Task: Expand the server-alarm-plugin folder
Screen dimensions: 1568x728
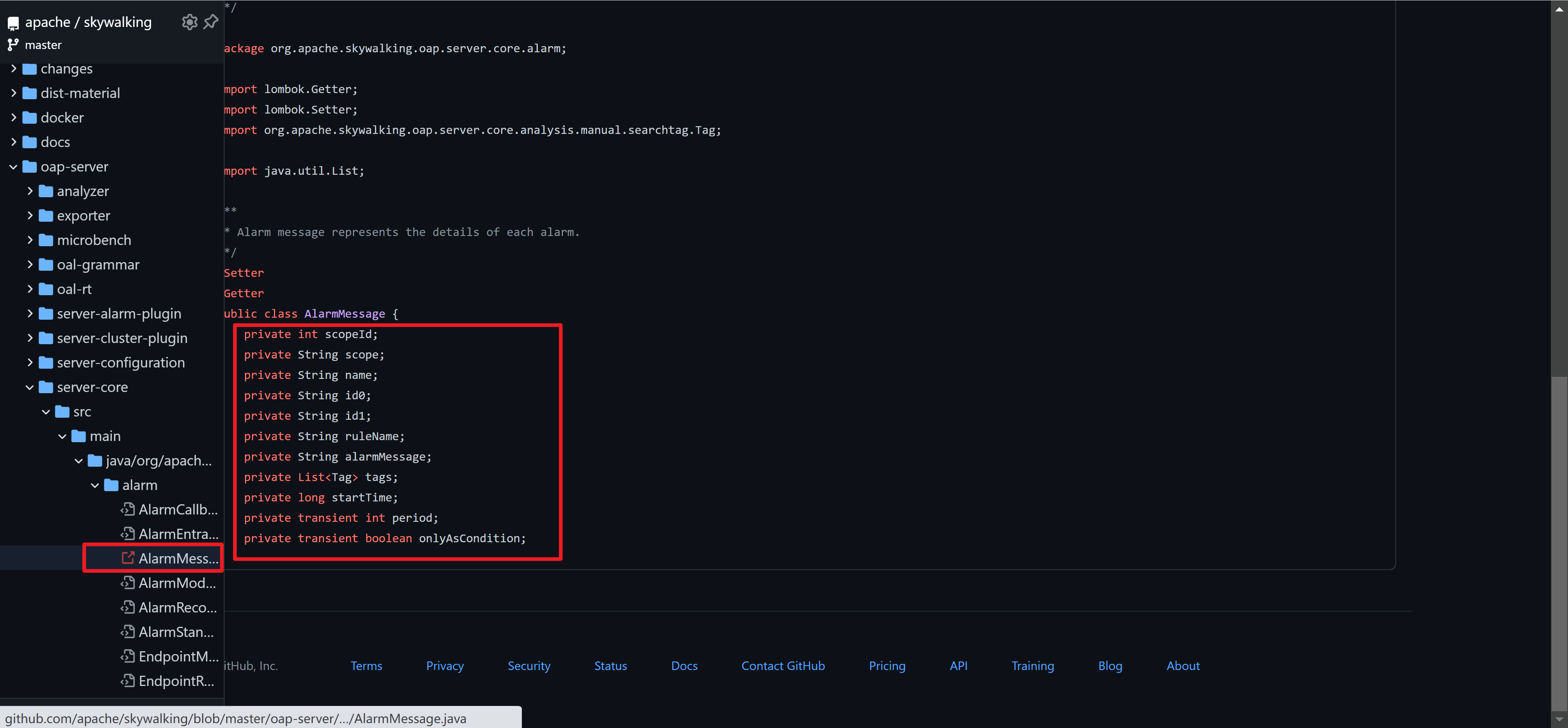Action: click(x=30, y=314)
